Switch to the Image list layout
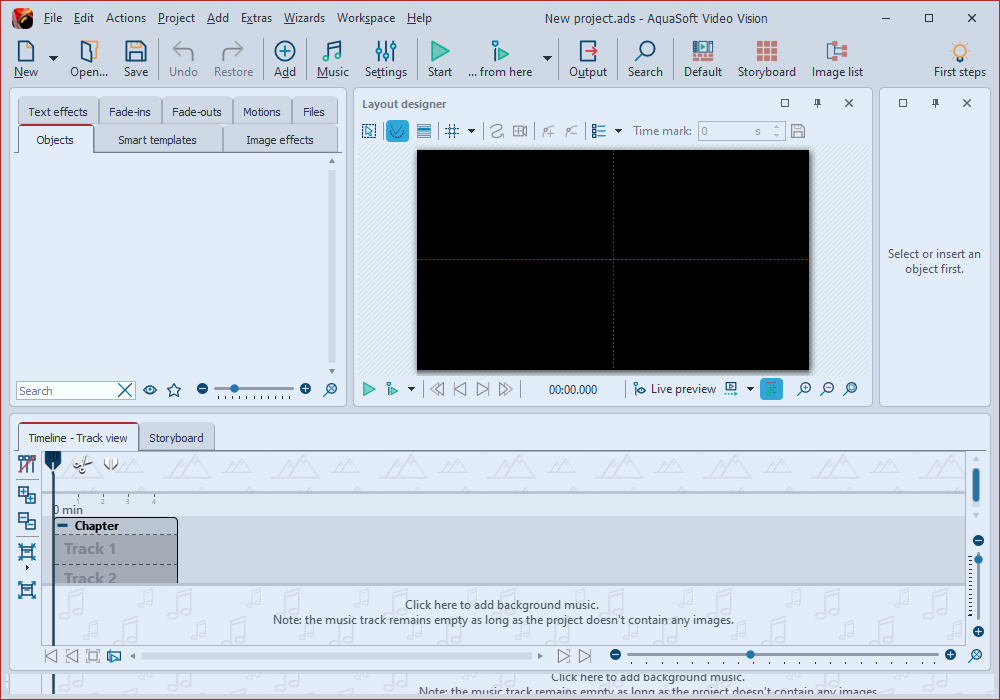Image resolution: width=1000 pixels, height=700 pixels. pyautogui.click(x=837, y=58)
